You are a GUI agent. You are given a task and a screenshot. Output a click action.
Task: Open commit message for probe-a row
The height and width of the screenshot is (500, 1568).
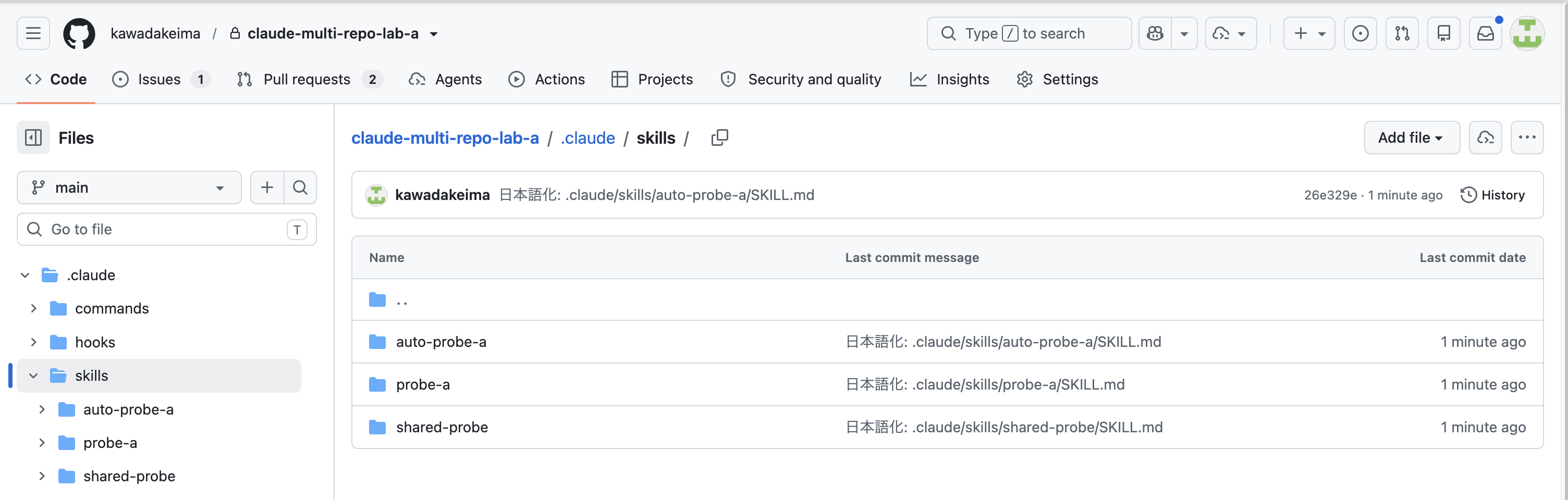click(x=985, y=384)
